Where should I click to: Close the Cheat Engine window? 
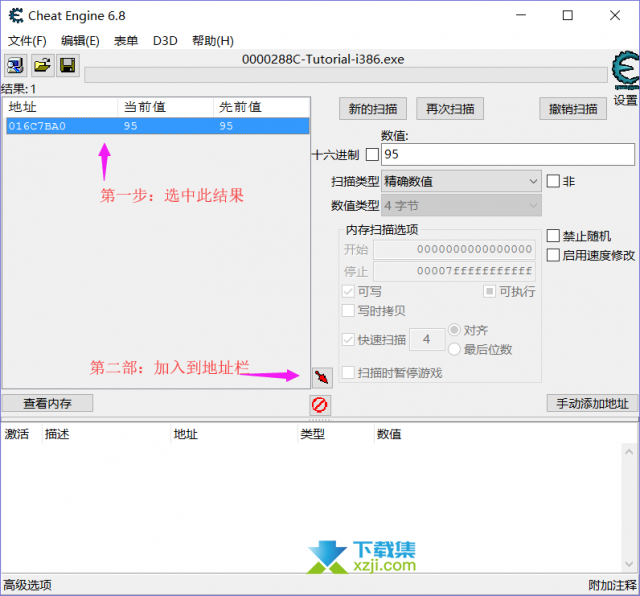click(x=615, y=16)
